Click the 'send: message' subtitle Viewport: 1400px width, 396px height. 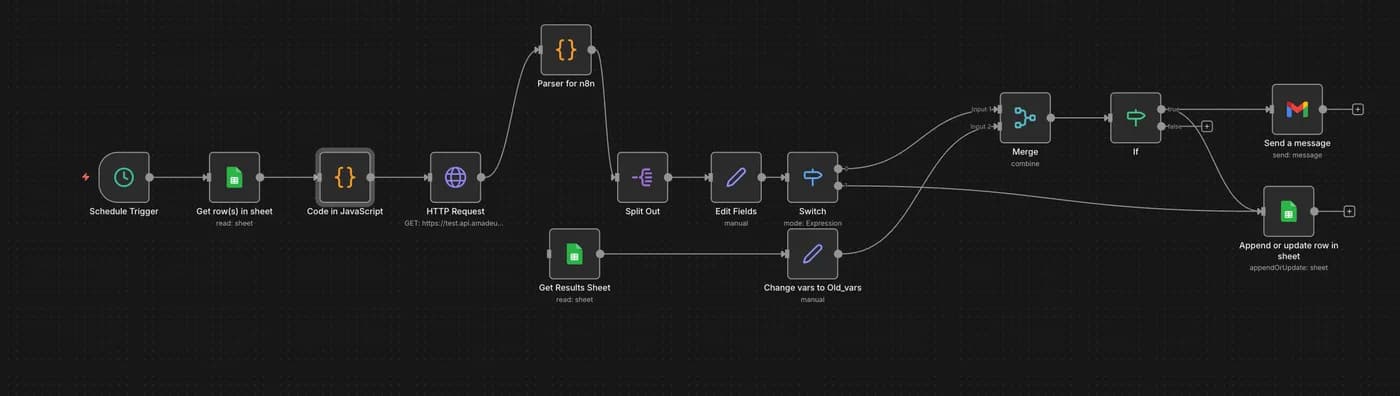[1297, 155]
